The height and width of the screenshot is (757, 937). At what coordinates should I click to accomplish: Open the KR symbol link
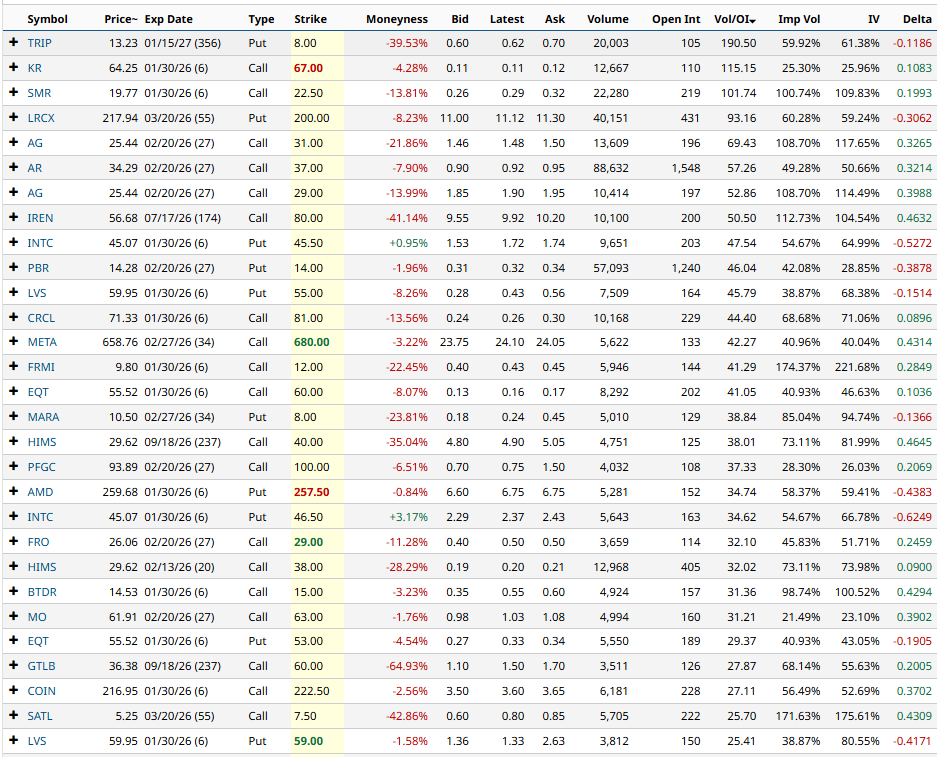(35, 68)
